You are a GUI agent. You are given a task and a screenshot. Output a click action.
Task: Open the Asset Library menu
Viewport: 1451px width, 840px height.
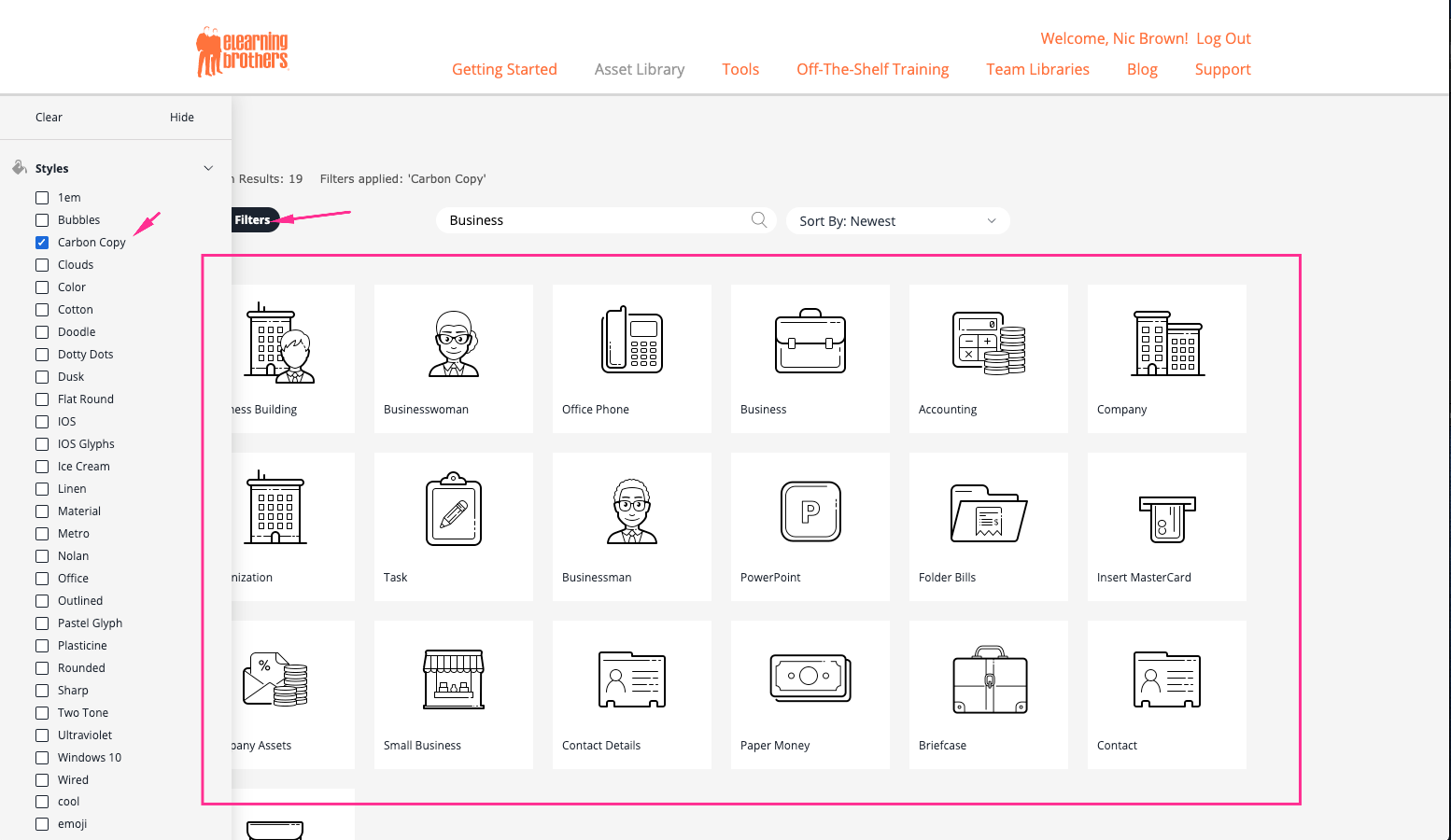[639, 69]
